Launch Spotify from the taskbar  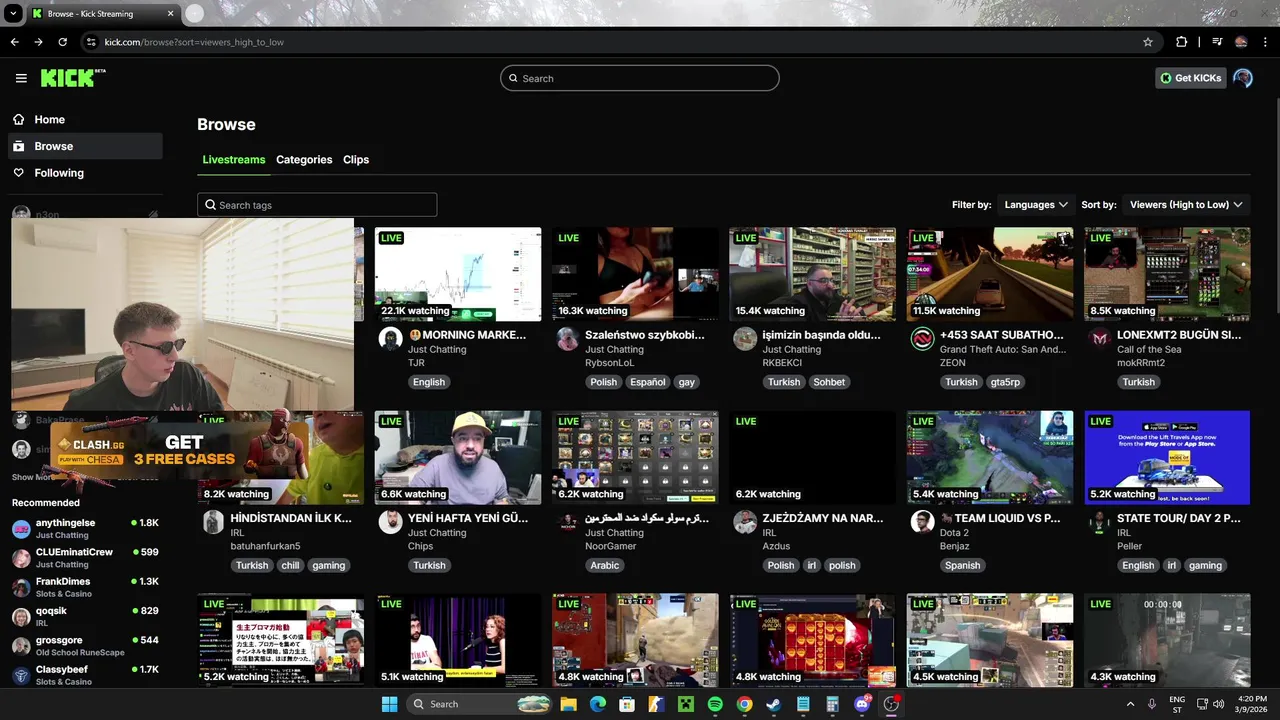click(715, 704)
